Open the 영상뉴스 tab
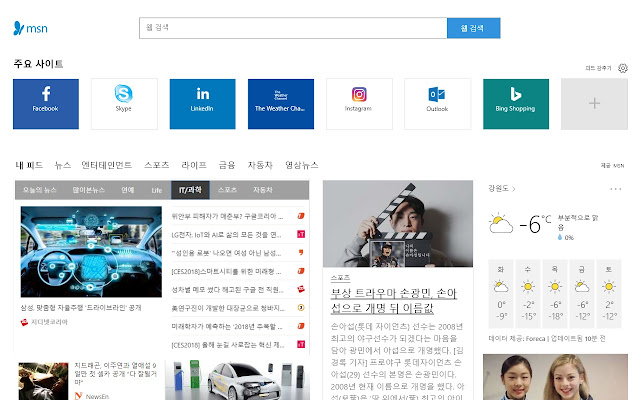 (x=302, y=165)
